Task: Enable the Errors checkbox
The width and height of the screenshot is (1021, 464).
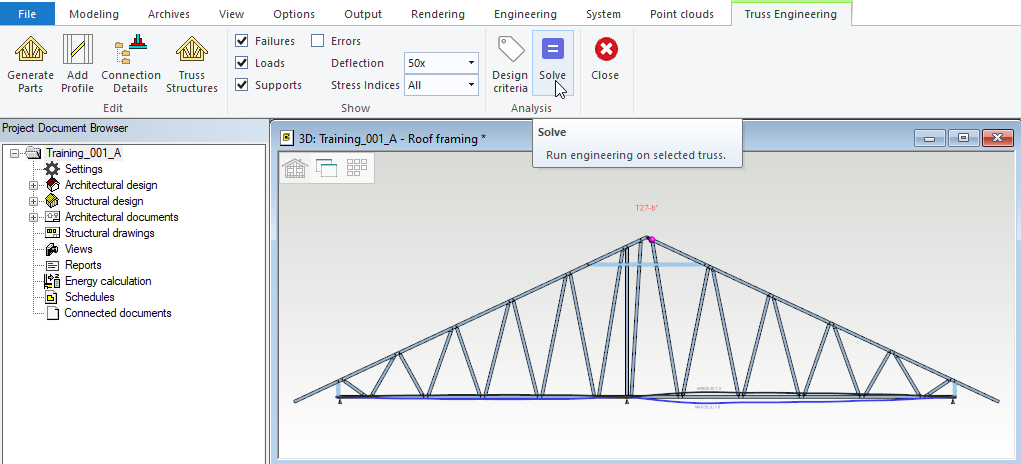Action: click(x=318, y=41)
